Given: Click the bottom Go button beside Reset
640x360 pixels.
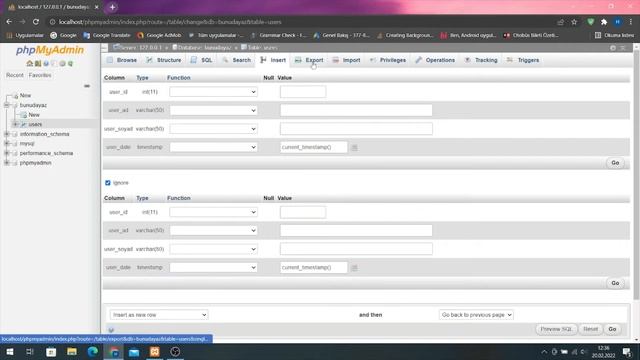Looking at the screenshot, I should [612, 329].
